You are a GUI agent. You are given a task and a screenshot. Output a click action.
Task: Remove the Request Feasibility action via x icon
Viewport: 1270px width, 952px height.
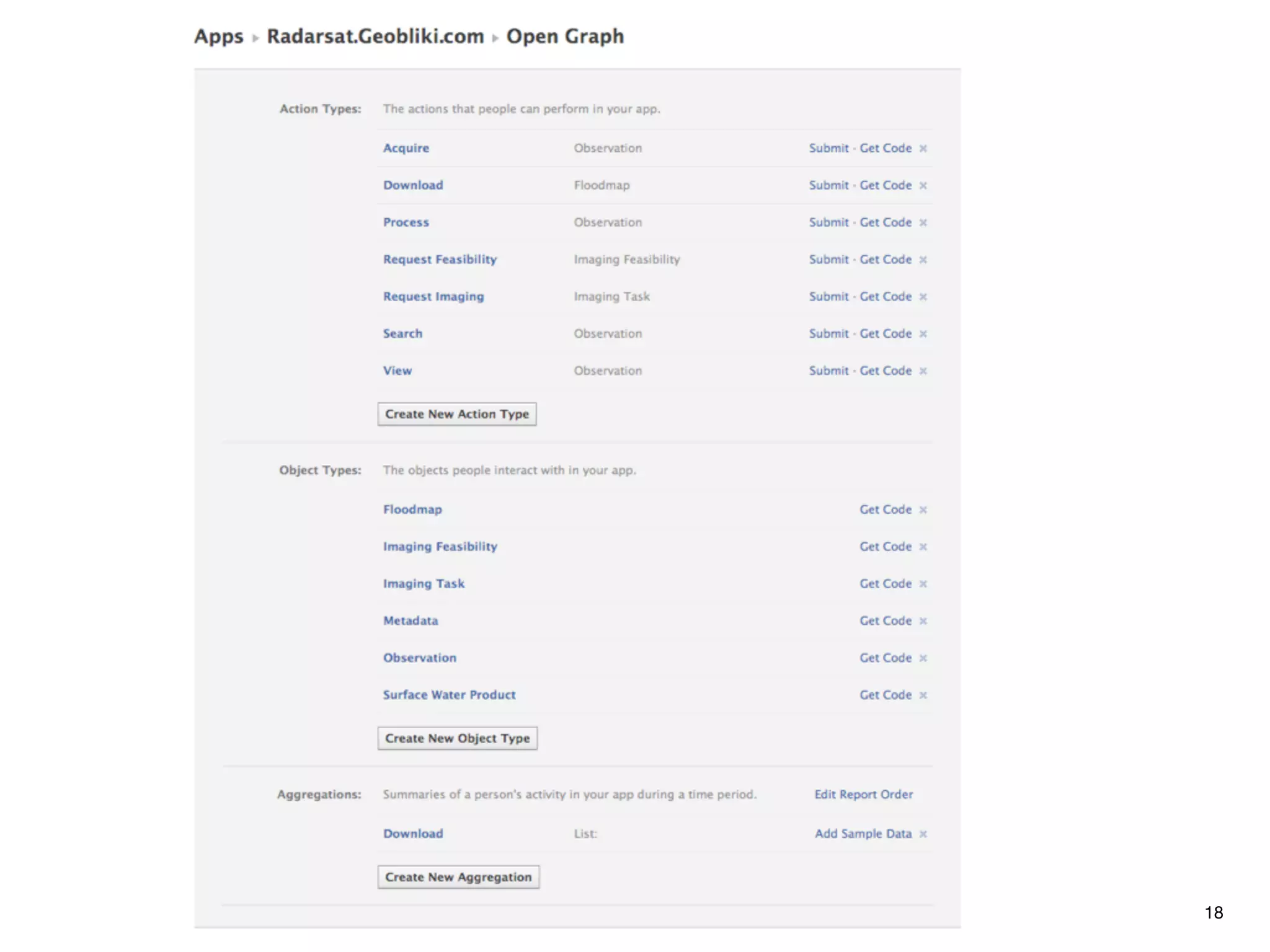tap(923, 260)
